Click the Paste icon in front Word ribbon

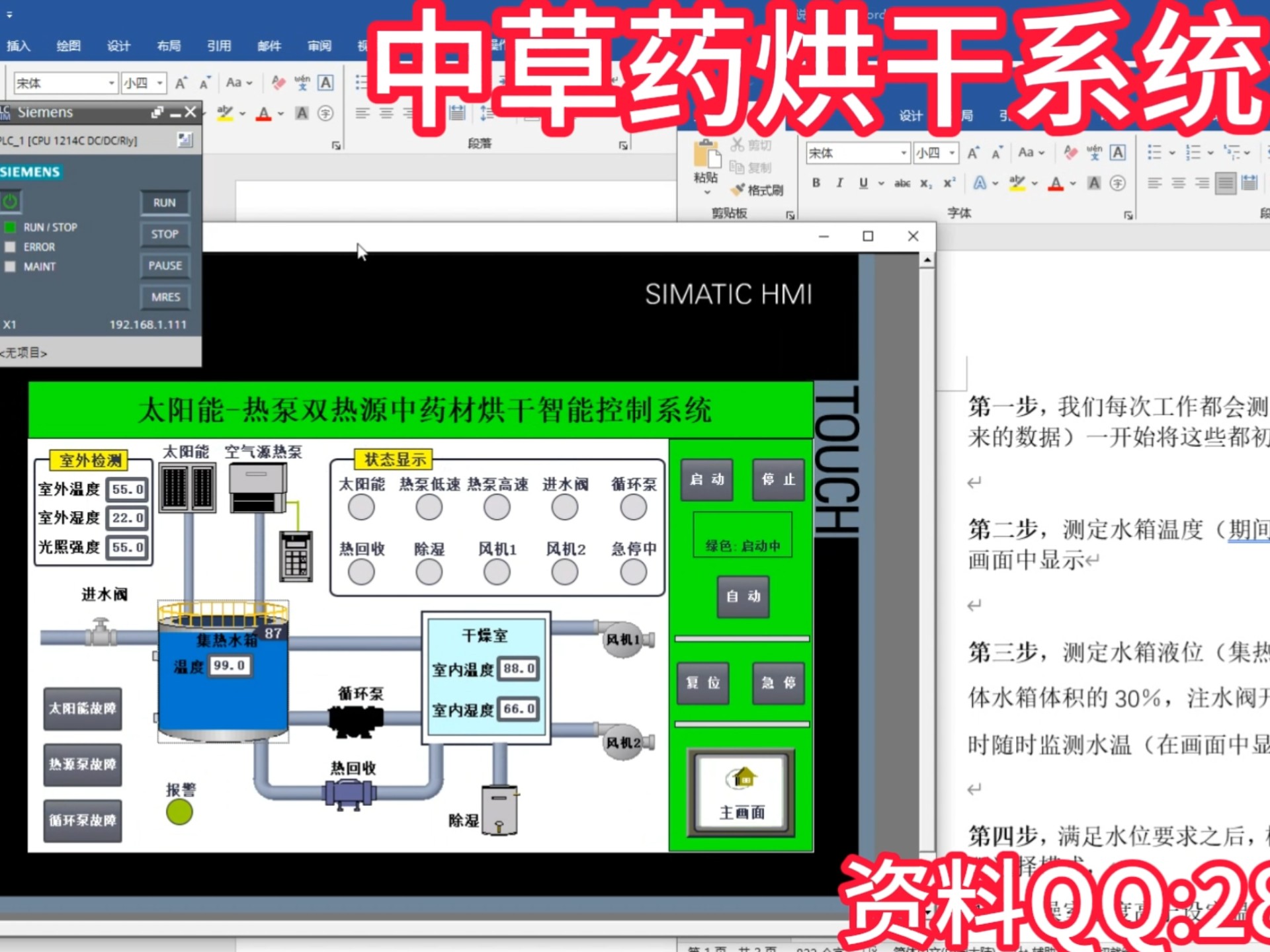[x=706, y=154]
